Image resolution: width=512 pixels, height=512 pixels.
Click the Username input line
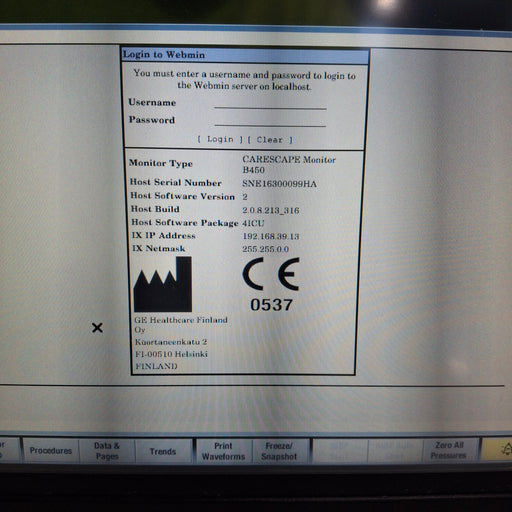point(270,104)
